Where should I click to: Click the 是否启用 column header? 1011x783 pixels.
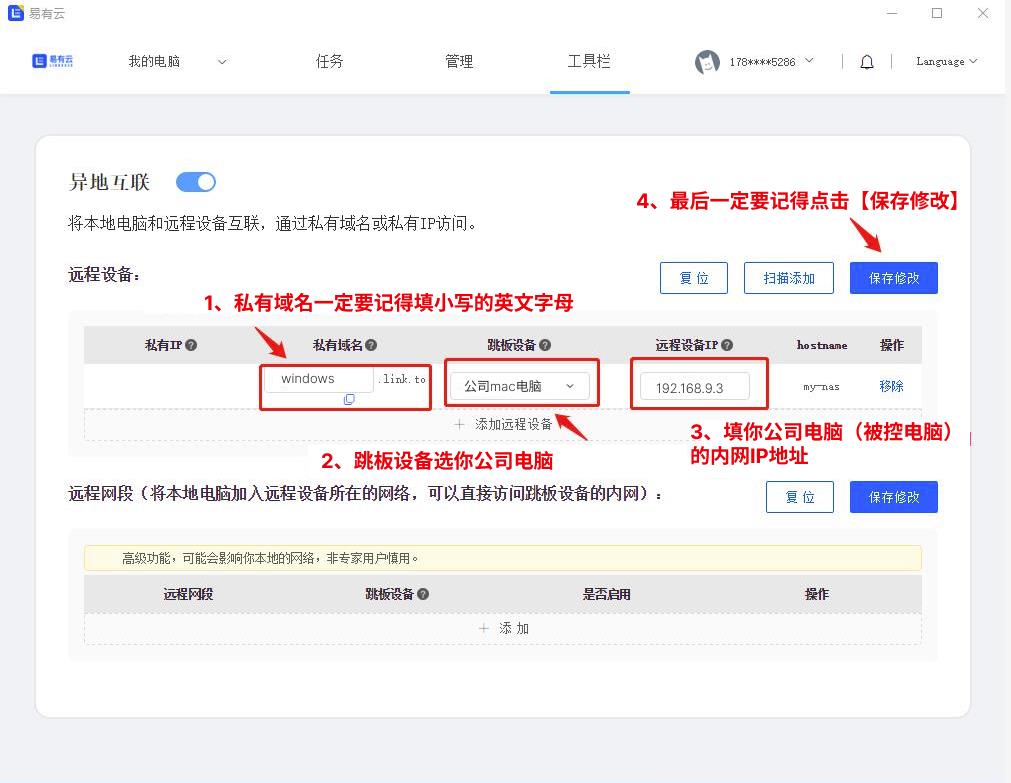click(x=607, y=594)
